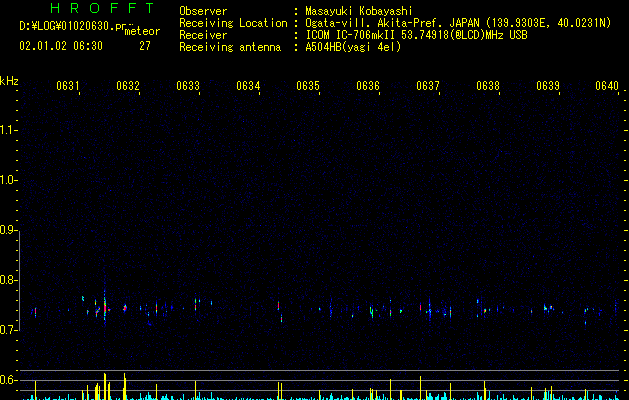Image resolution: width=629 pixels, height=400 pixels.
Task: Click the date stamp 02.01.02 06:30
Action: point(61,46)
